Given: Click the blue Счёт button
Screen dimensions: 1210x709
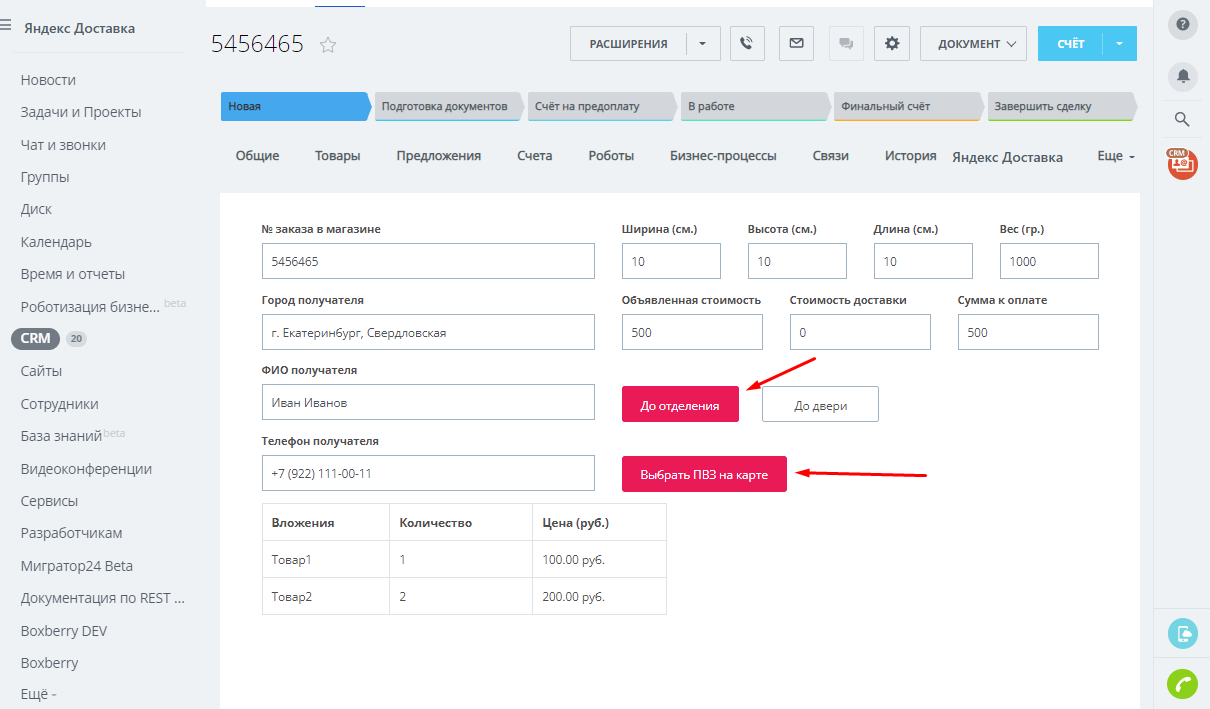Looking at the screenshot, I should (1070, 44).
